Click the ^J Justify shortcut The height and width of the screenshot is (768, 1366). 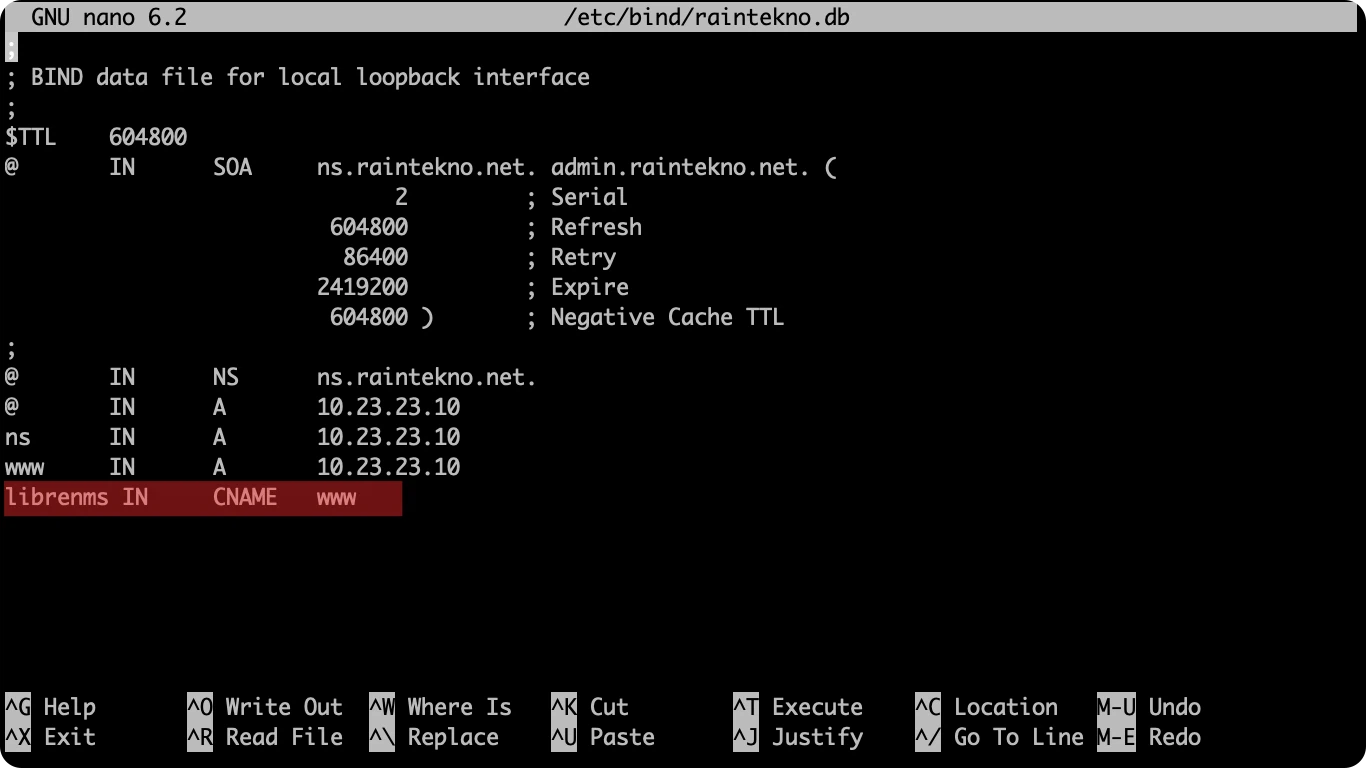(x=798, y=737)
